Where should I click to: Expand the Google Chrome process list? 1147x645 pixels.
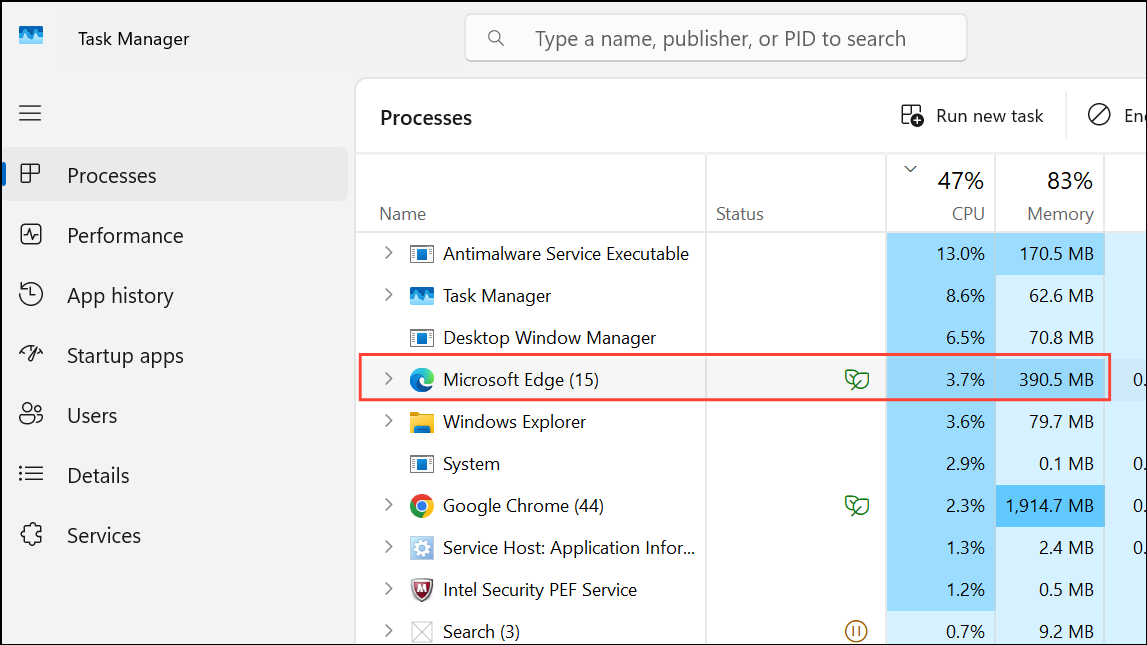point(389,505)
